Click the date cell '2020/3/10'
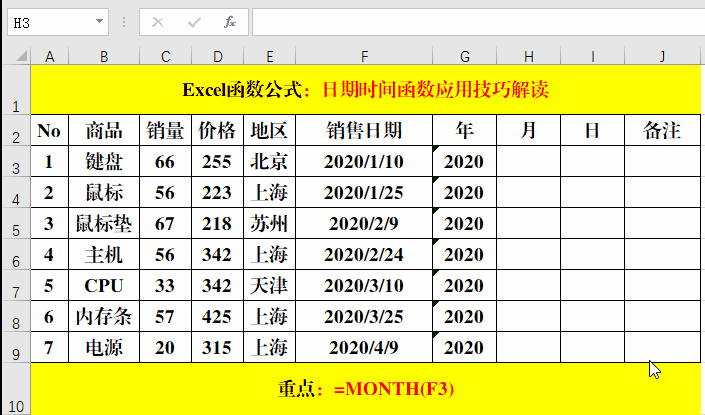Image resolution: width=705 pixels, height=415 pixels. coord(364,285)
